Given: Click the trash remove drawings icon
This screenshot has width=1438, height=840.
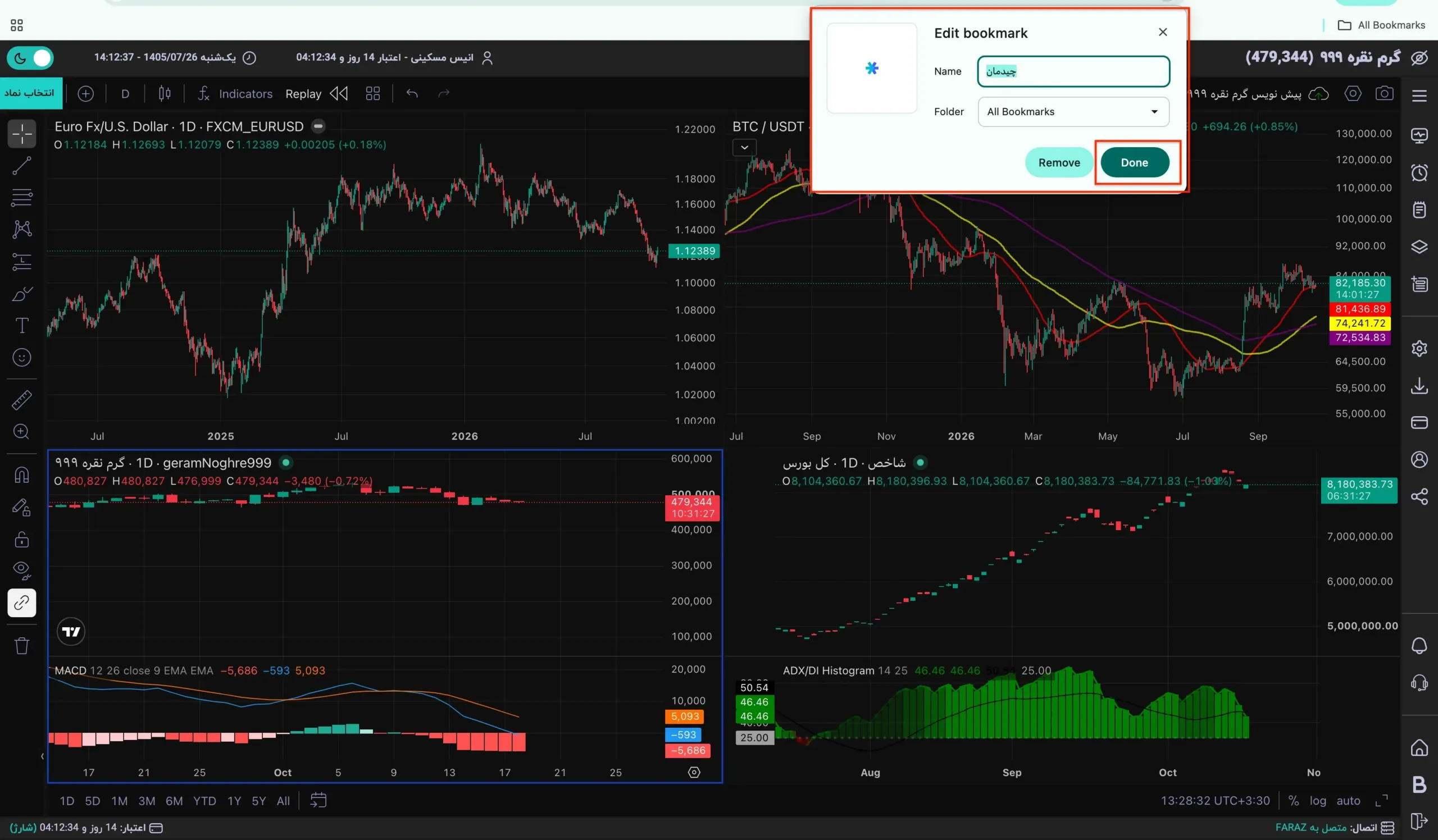Looking at the screenshot, I should [22, 646].
